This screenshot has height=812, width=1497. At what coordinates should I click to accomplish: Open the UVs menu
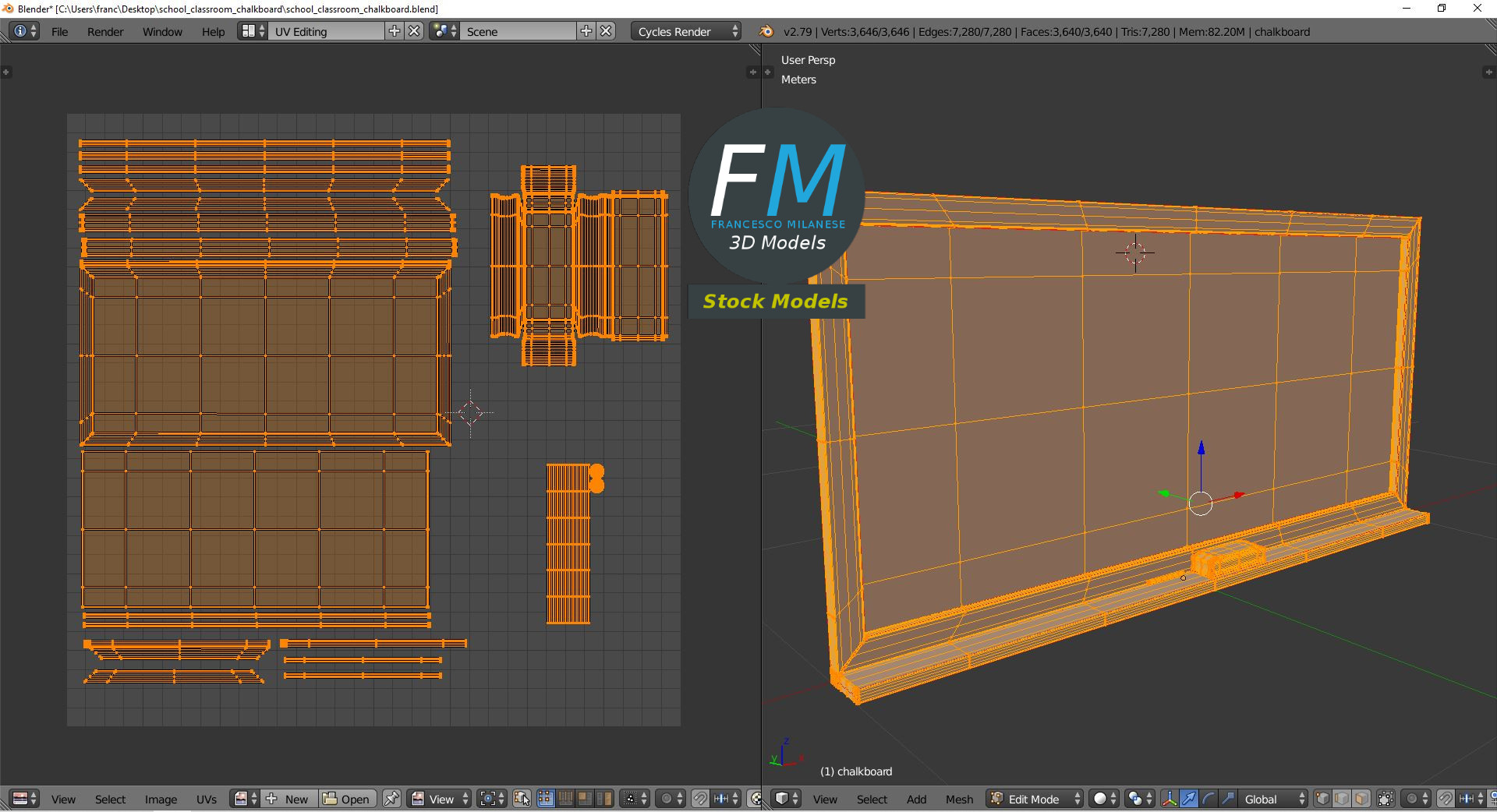(x=206, y=799)
